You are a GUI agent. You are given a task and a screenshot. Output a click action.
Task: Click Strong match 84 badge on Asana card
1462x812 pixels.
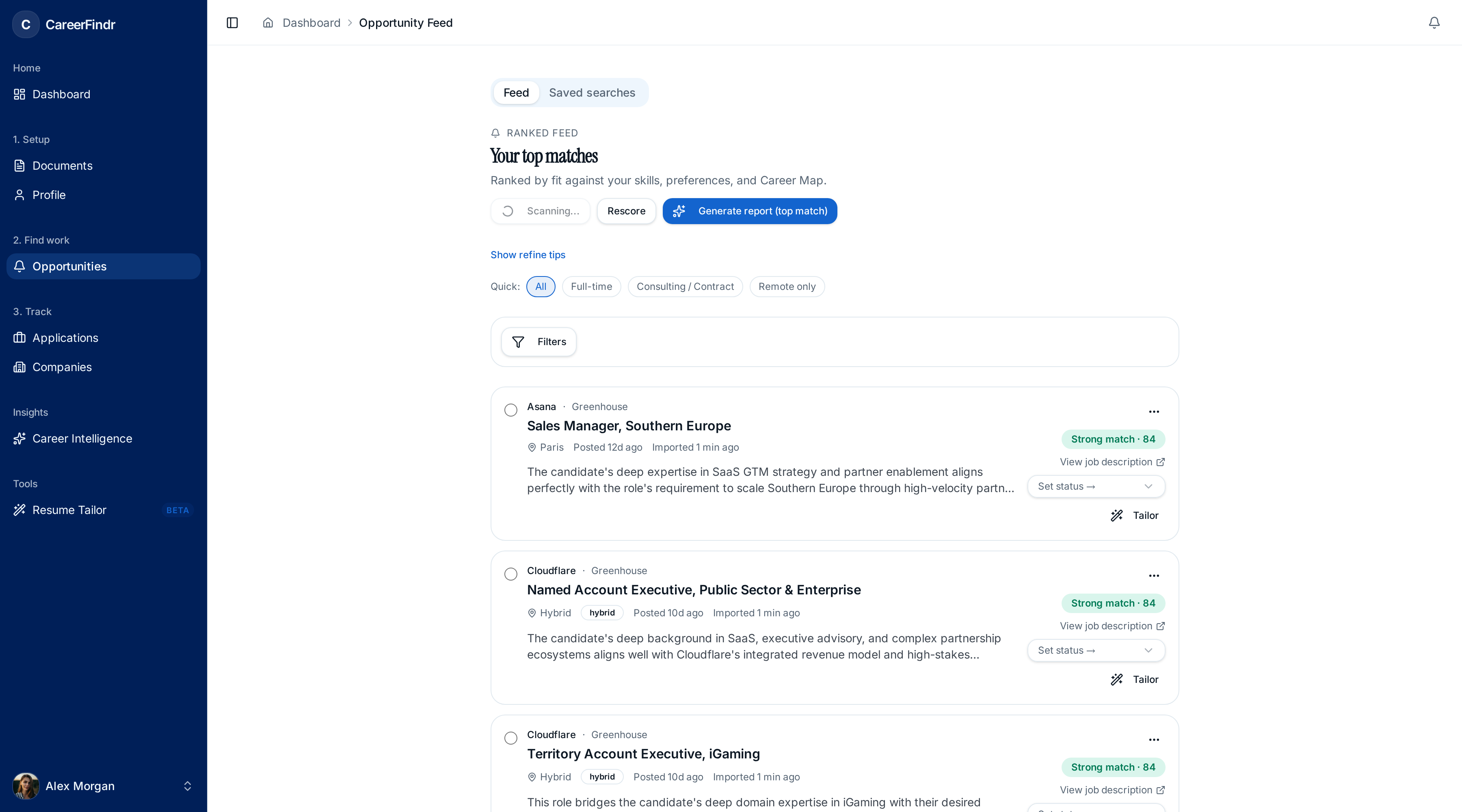coord(1113,439)
